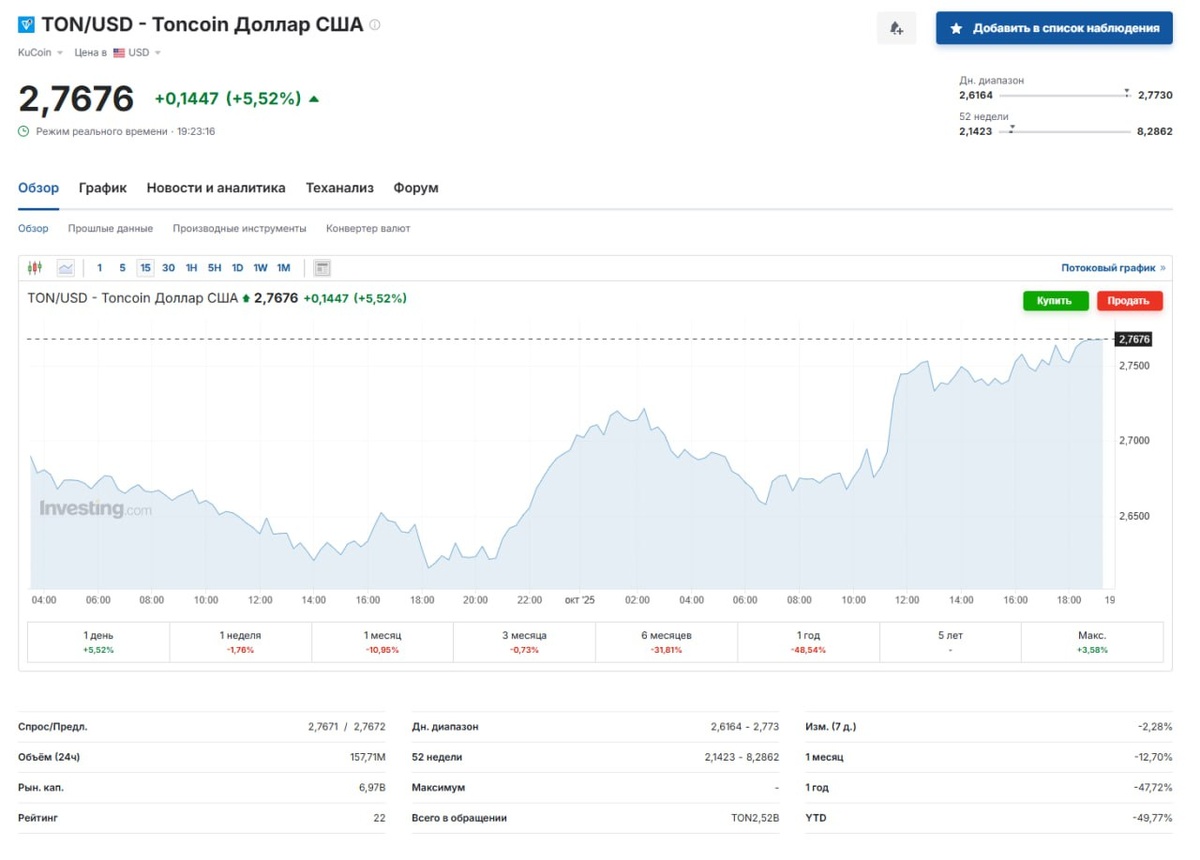This screenshot has width=1200, height=860.
Task: Click the Изм. (7 д.) value -2,28%
Action: click(x=1156, y=727)
